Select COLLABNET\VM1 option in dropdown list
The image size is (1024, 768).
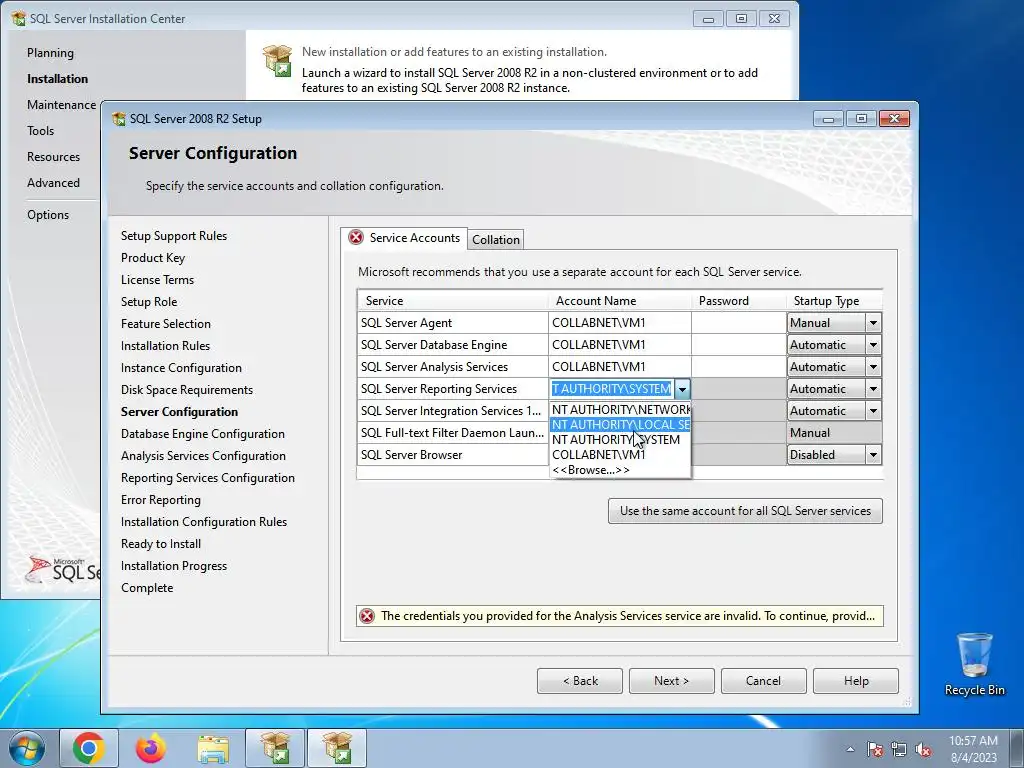(x=620, y=455)
